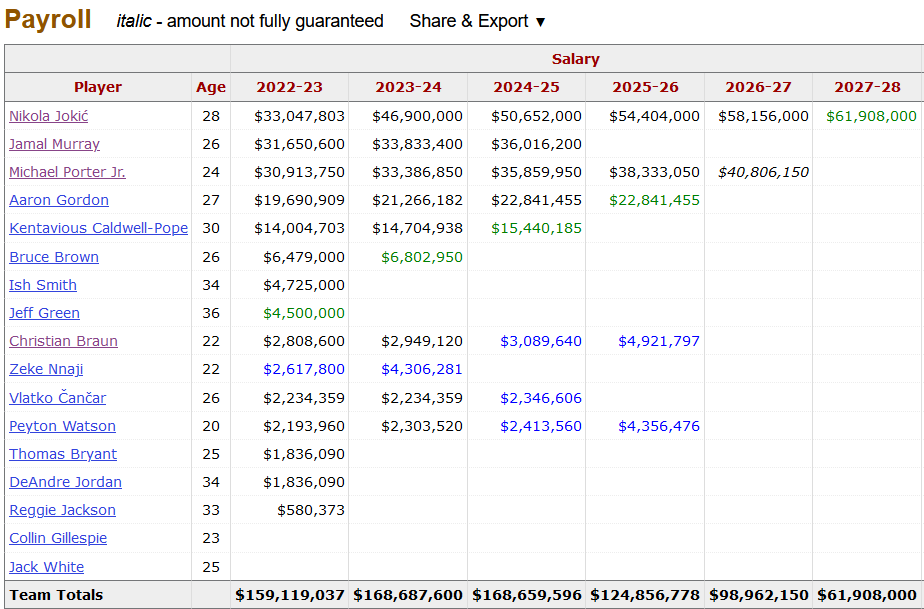Viewport: 924px width, 609px height.
Task: Select Čančar's blue $2,346,606 salary
Action: pos(541,398)
